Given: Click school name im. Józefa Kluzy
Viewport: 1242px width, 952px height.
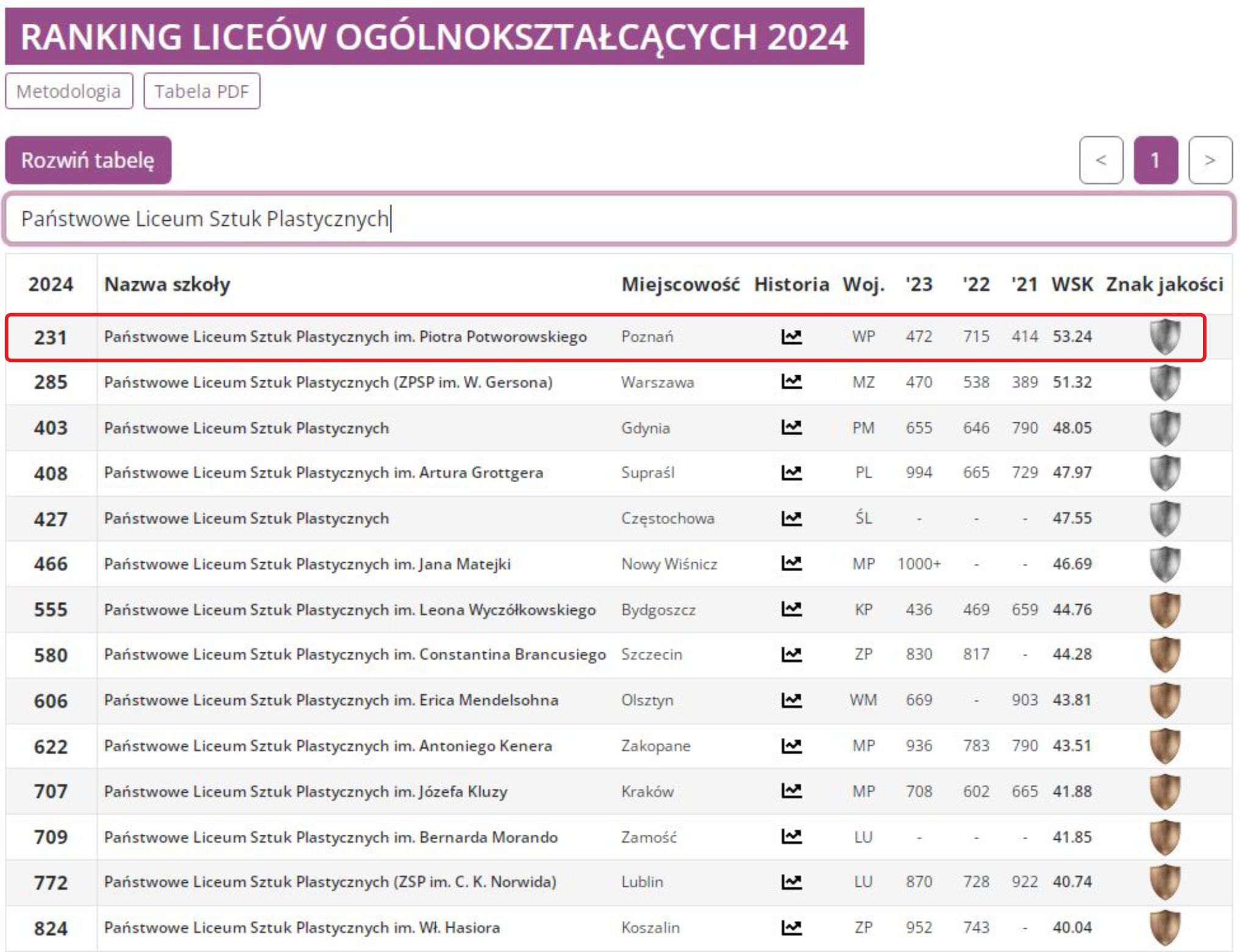Looking at the screenshot, I should coord(305,792).
